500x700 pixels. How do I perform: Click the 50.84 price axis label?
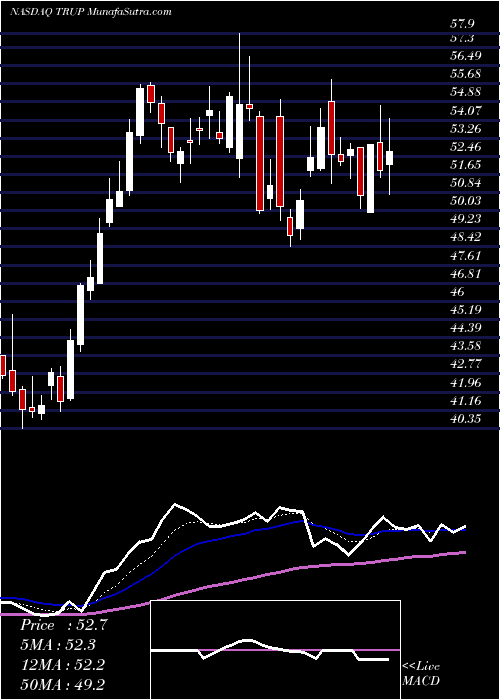[x=466, y=183]
